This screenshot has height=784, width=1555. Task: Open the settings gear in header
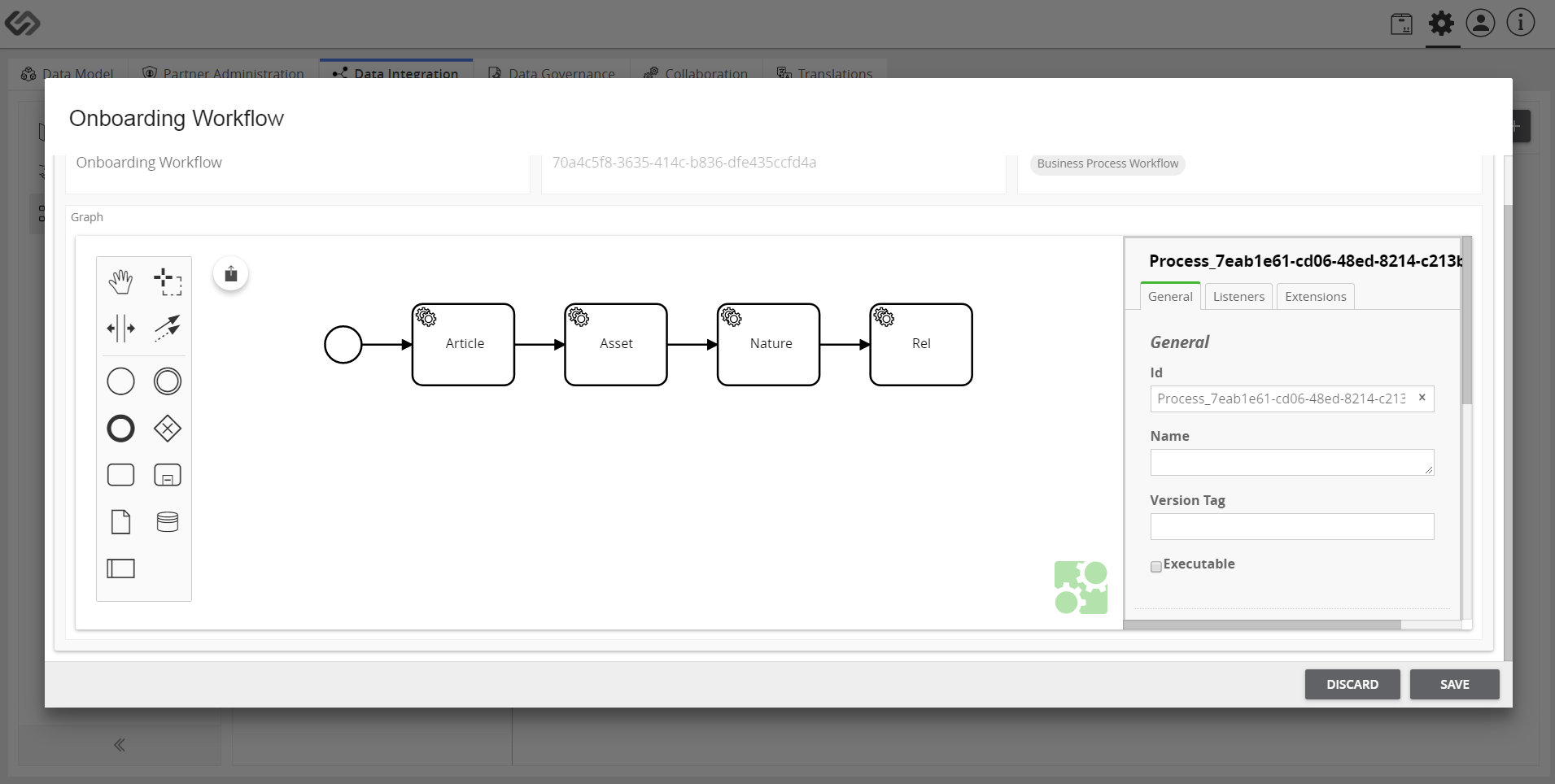click(x=1441, y=24)
